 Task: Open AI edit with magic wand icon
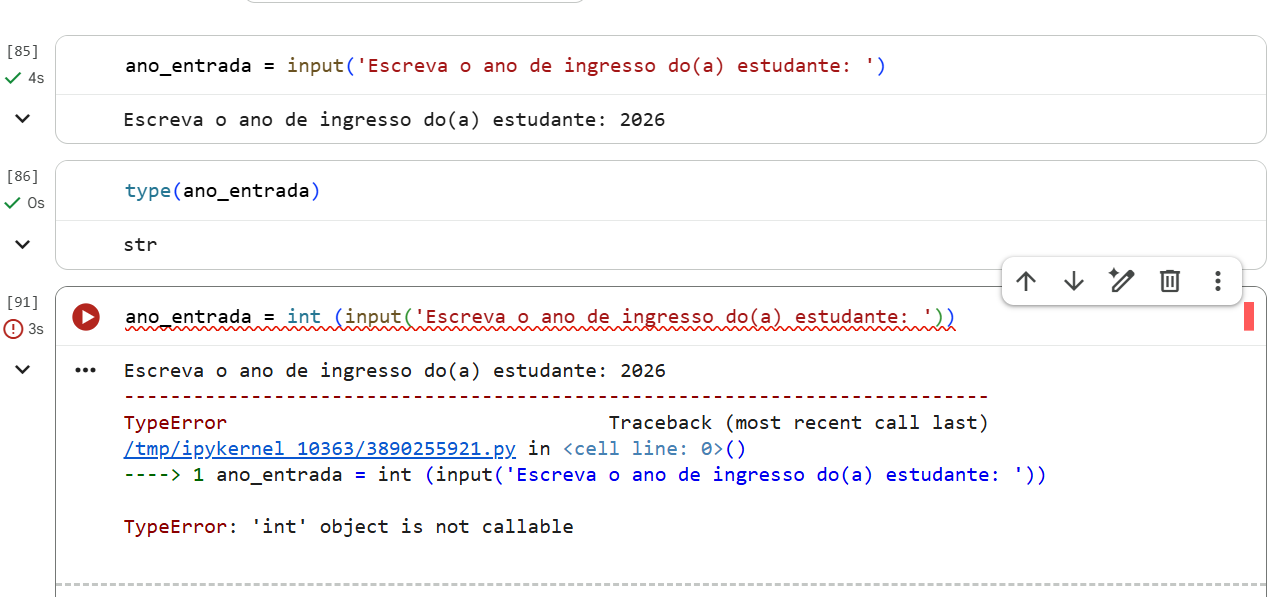[1122, 281]
